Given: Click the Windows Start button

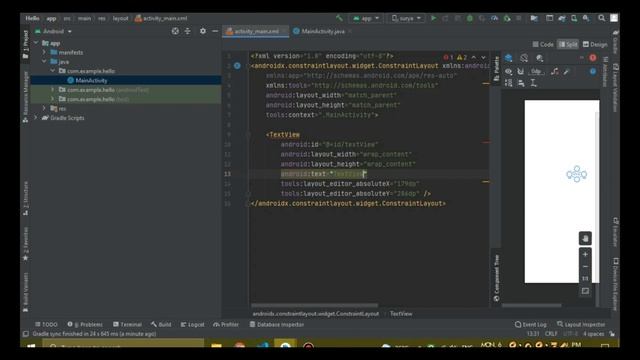Looking at the screenshot, I should [31, 346].
